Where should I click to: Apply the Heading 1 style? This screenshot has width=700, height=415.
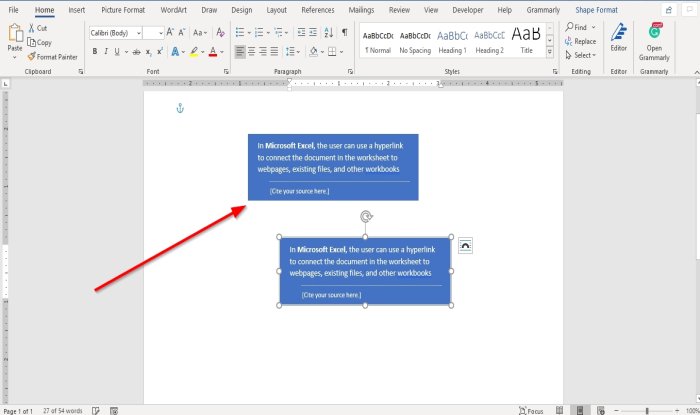[451, 40]
